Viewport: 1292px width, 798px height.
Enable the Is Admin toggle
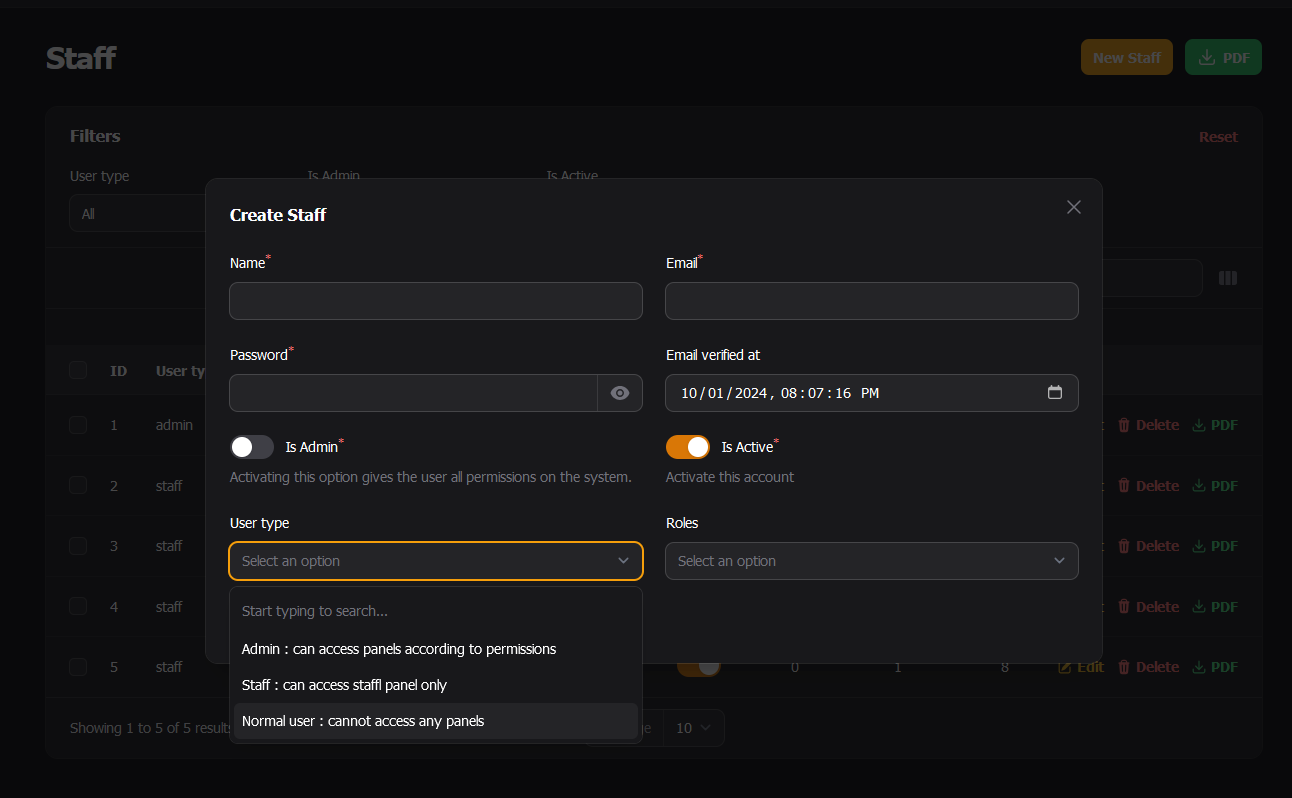[x=252, y=447]
